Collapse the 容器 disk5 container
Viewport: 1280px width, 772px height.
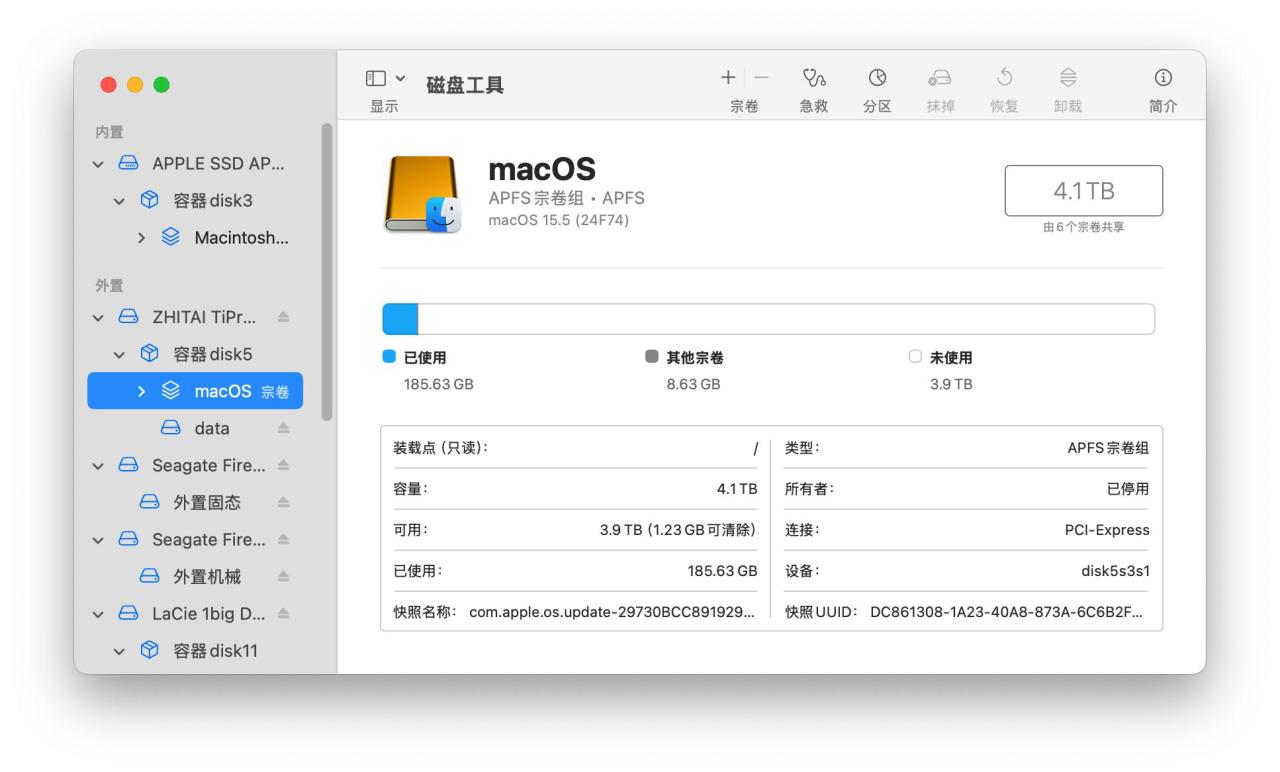[119, 354]
